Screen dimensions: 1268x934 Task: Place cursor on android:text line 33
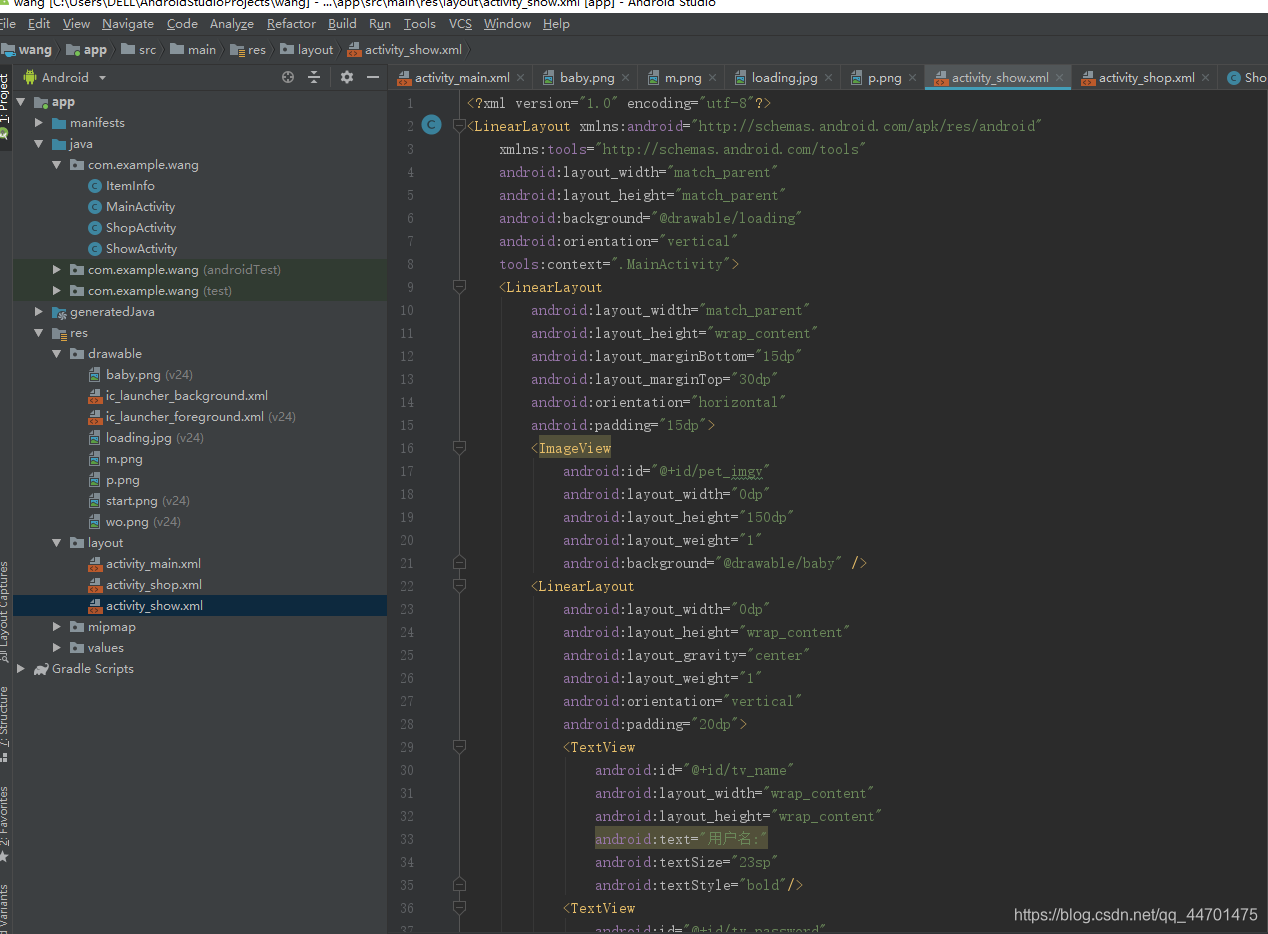(x=681, y=839)
